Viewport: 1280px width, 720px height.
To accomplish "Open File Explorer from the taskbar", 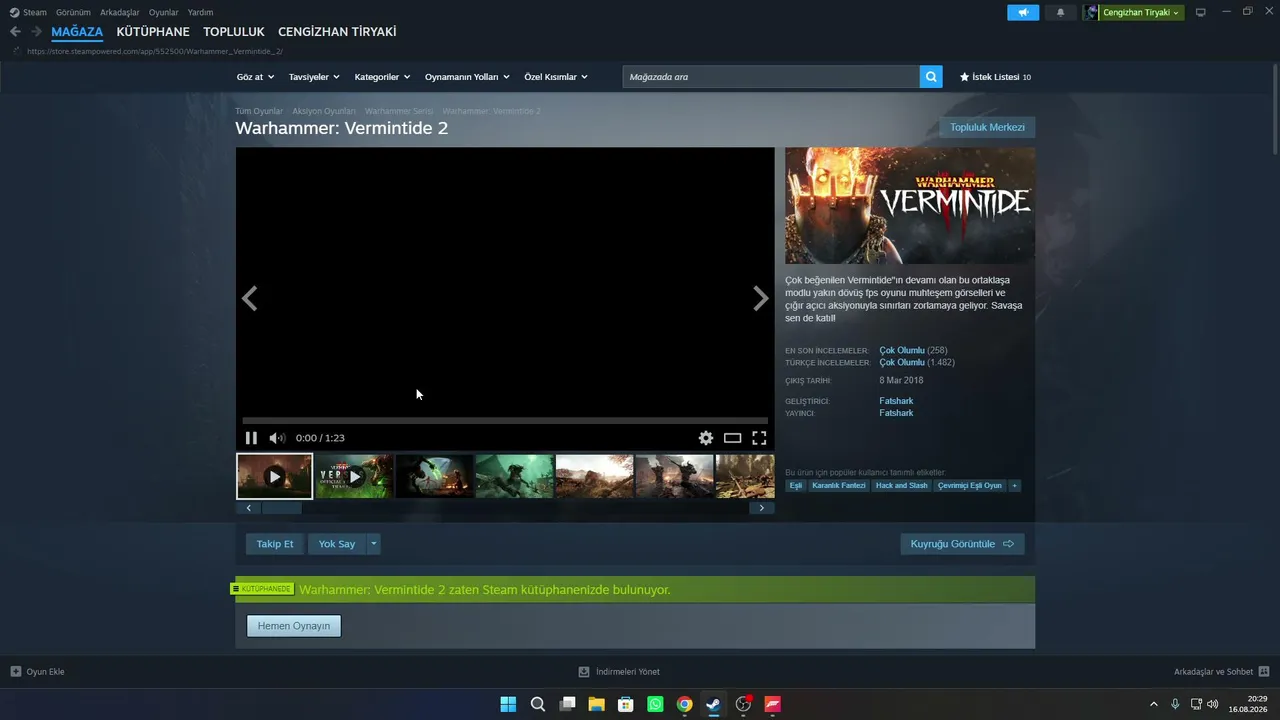I will [x=597, y=704].
